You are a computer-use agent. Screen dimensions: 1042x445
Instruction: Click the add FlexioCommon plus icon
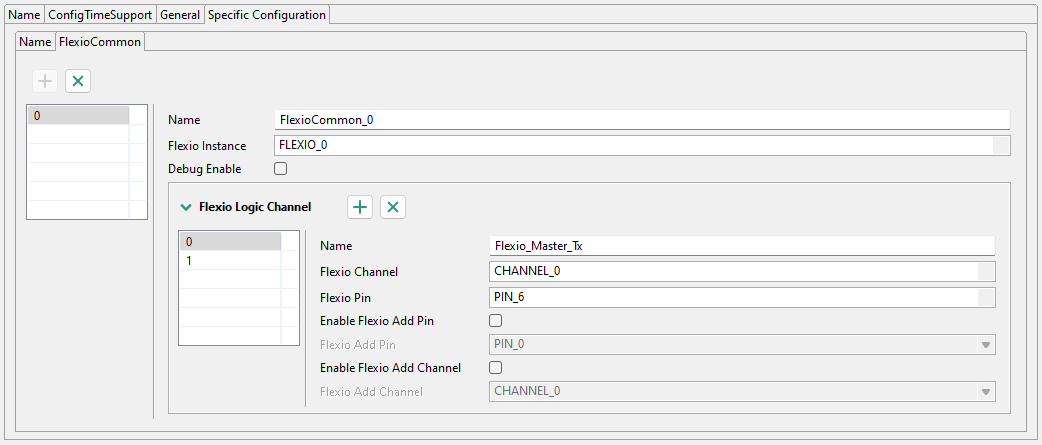point(44,81)
